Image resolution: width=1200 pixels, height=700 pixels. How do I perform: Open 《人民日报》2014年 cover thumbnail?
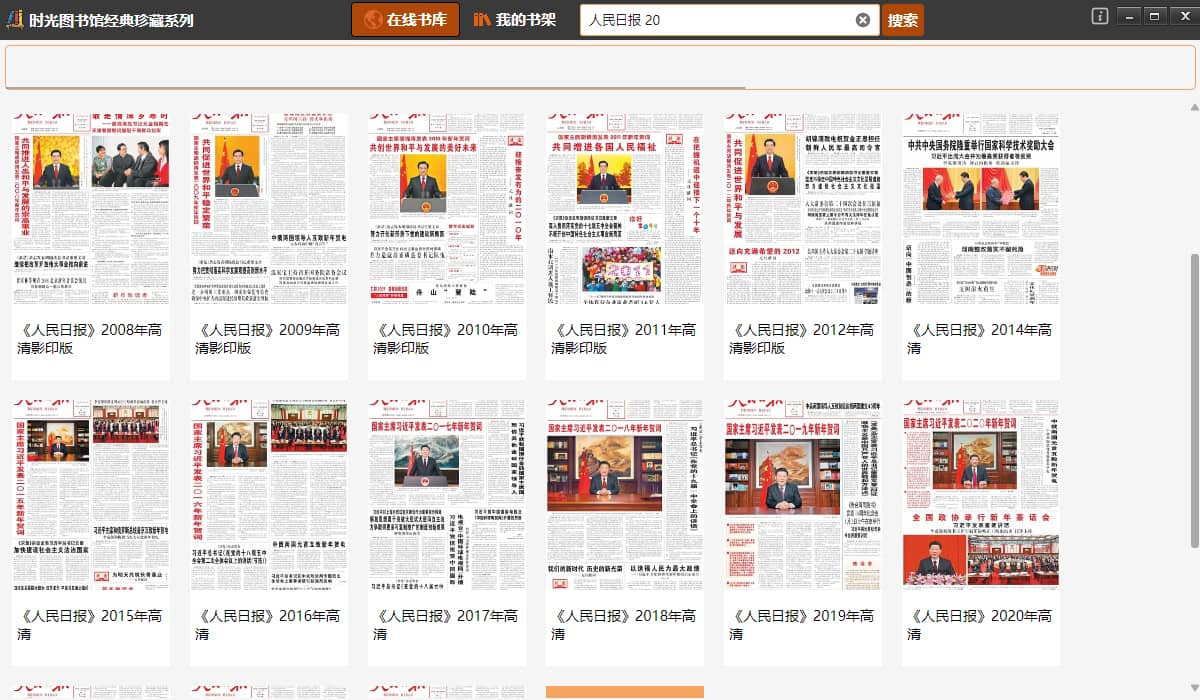(x=981, y=208)
